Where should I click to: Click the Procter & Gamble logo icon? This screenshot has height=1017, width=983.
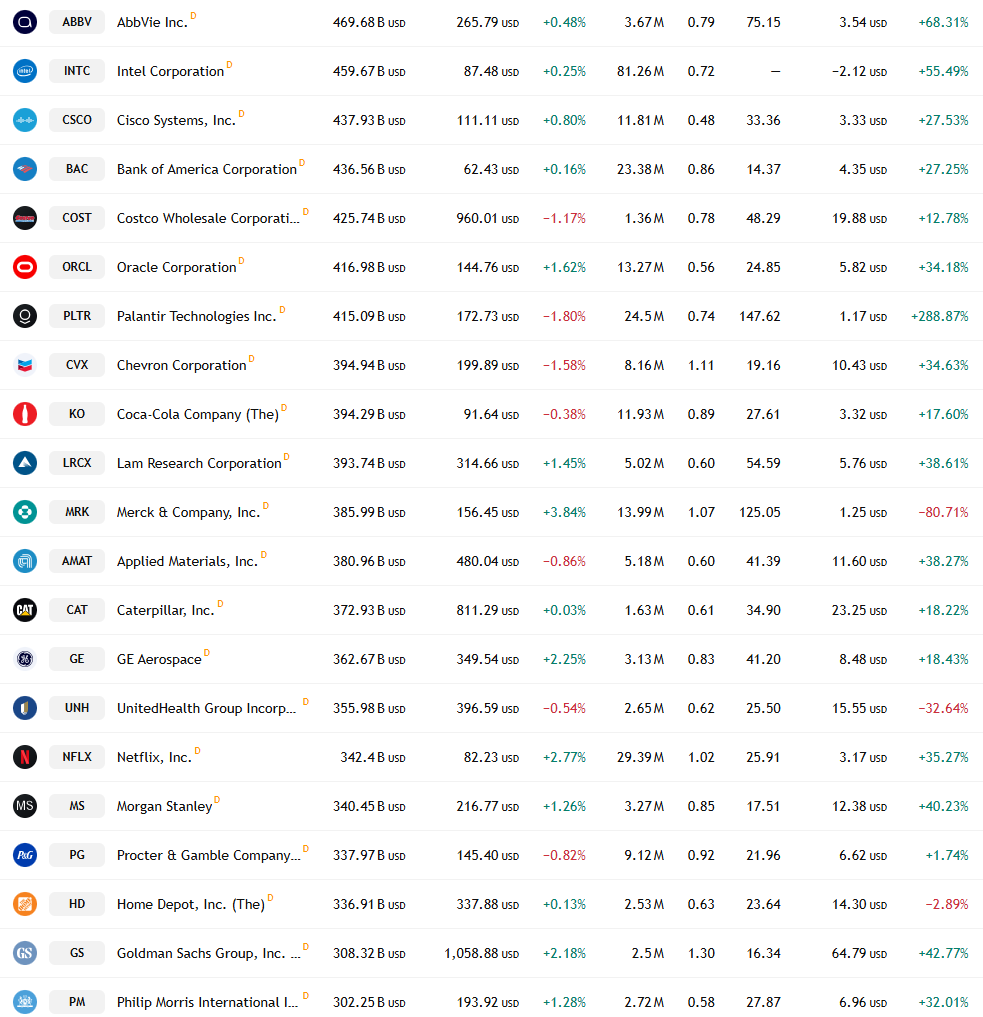tap(25, 855)
